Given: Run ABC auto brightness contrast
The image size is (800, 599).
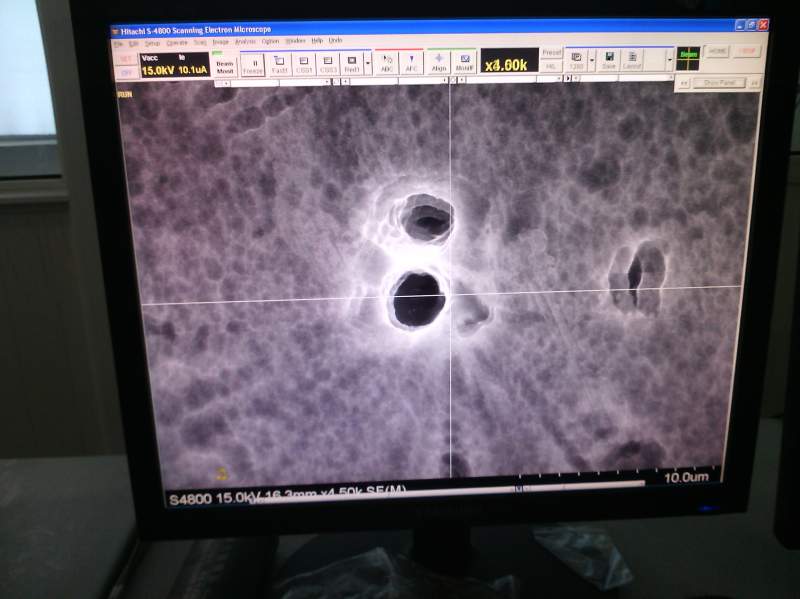Looking at the screenshot, I should 387,64.
